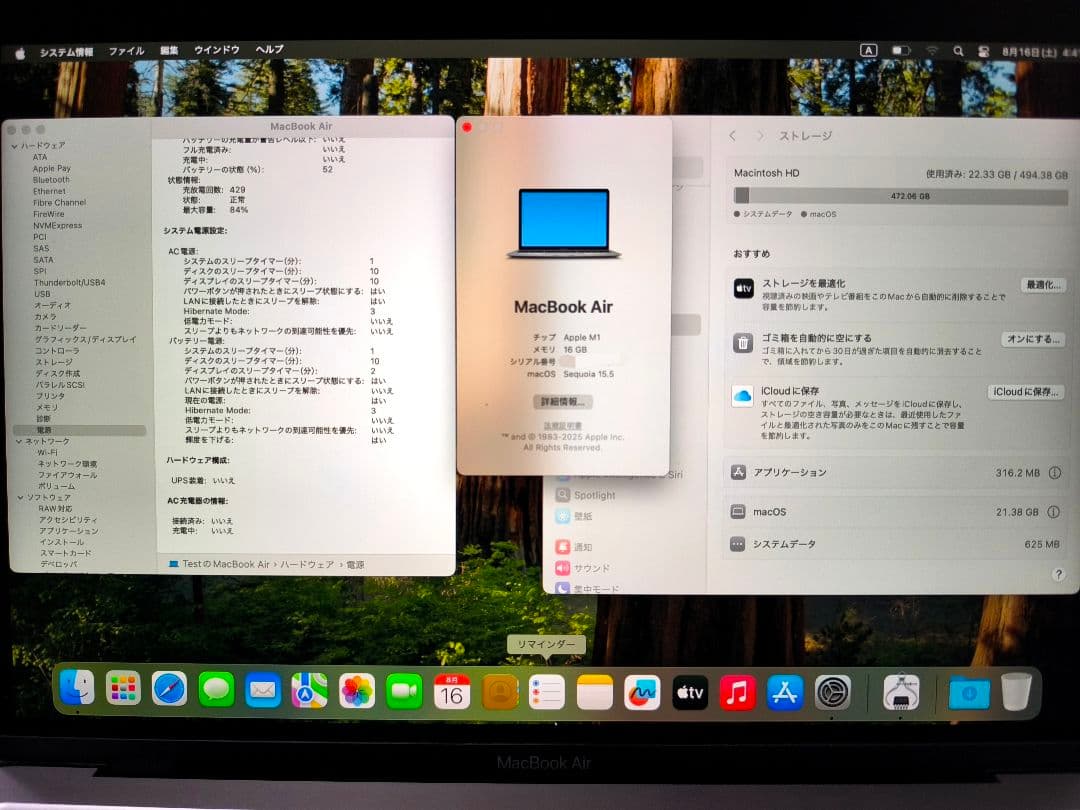This screenshot has width=1080, height=810.
Task: Open Safari from the Dock
Action: (x=170, y=690)
